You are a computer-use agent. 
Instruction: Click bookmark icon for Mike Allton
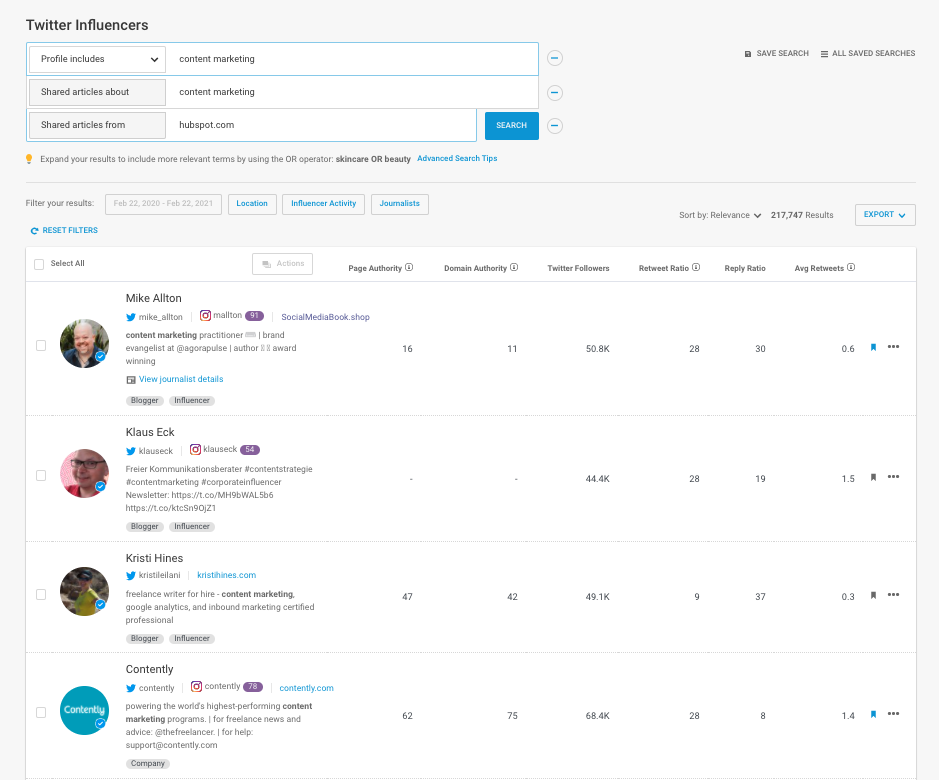pos(873,348)
